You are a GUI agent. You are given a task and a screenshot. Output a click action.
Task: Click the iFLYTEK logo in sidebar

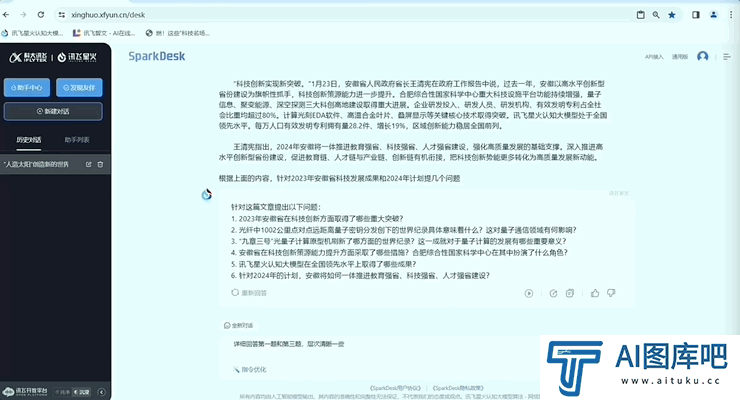28,57
